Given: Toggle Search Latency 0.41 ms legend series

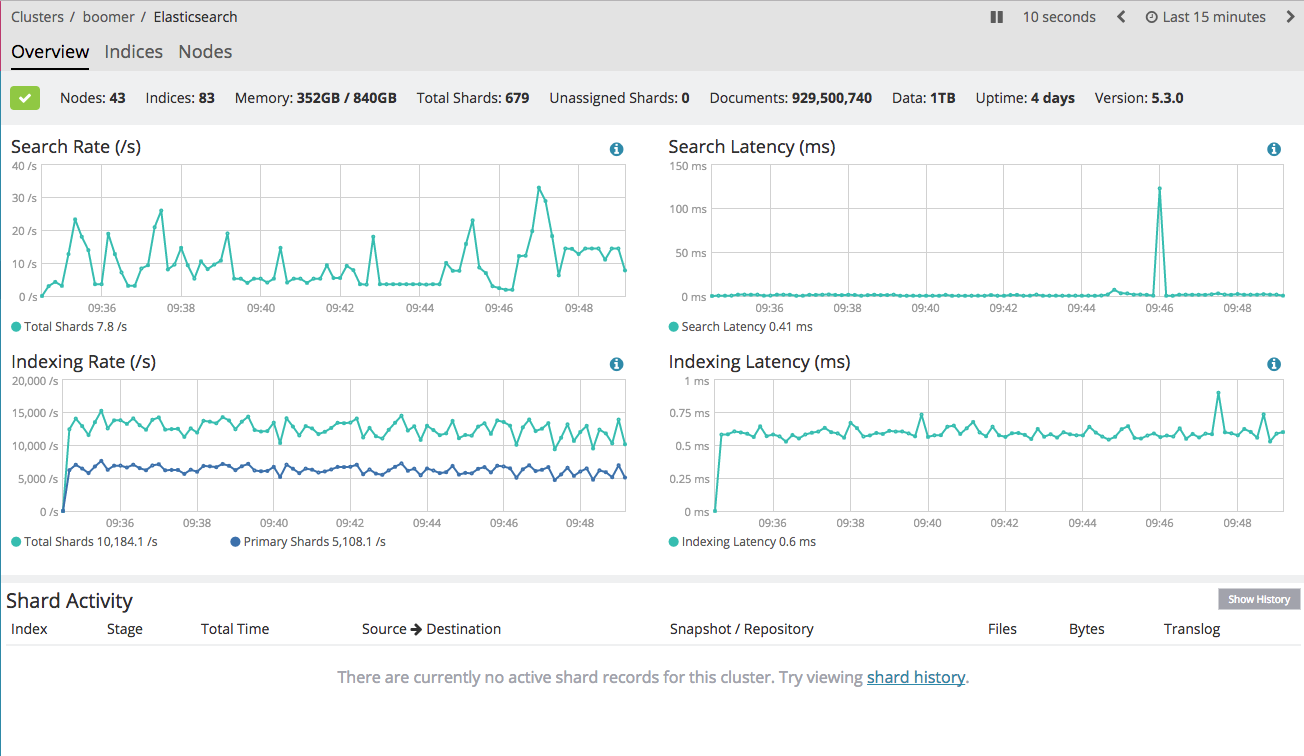Looking at the screenshot, I should tap(741, 326).
